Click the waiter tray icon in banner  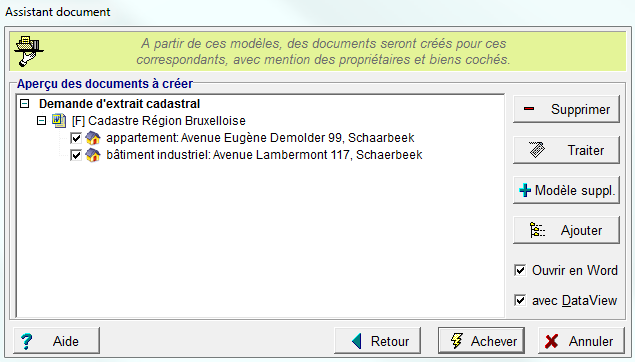pos(28,51)
